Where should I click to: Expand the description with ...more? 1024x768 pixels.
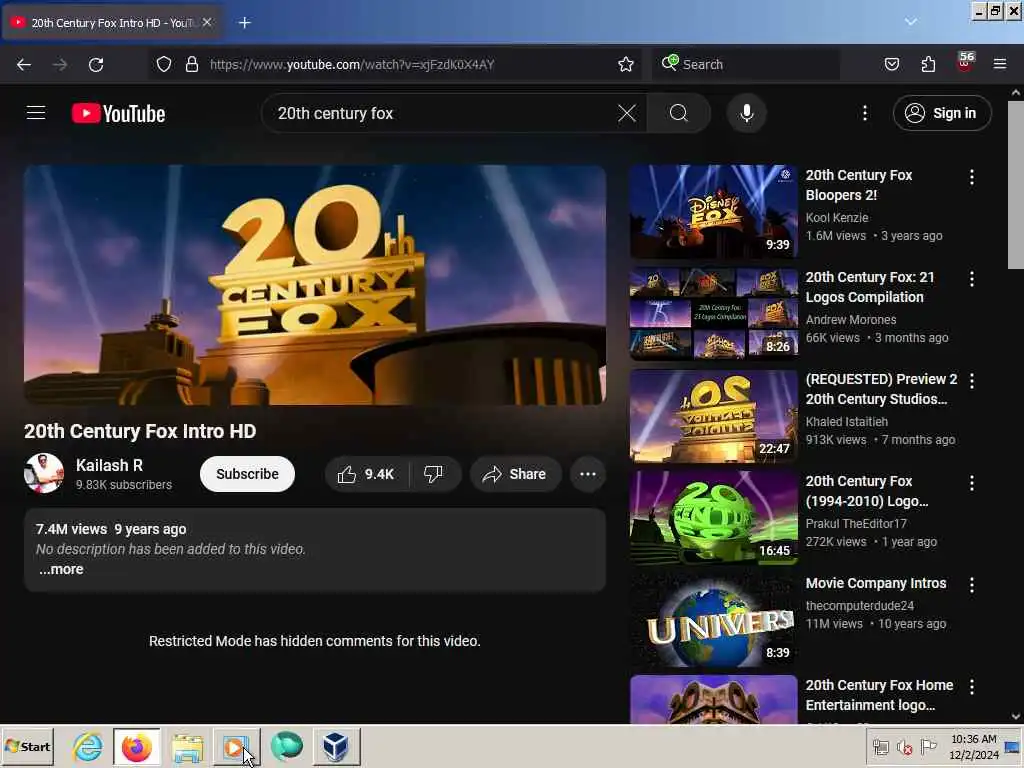click(61, 569)
